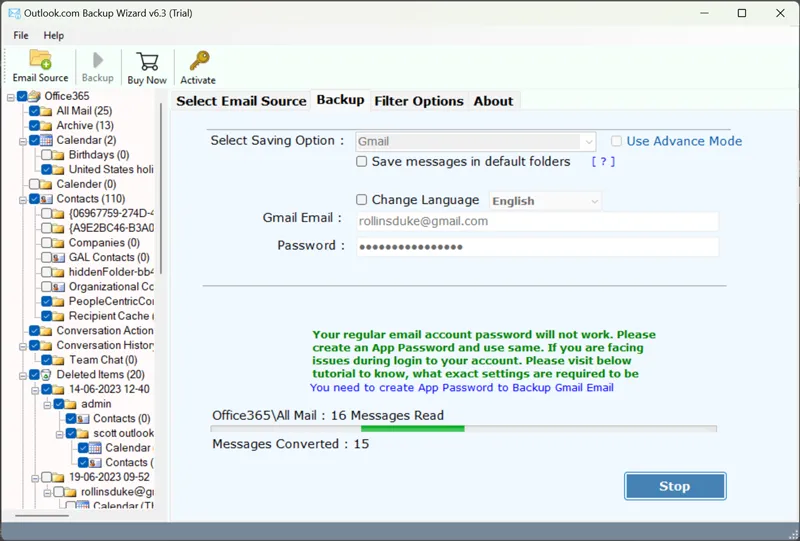Uncheck the All Mail (25) checkbox
The height and width of the screenshot is (541, 800).
pos(34,111)
